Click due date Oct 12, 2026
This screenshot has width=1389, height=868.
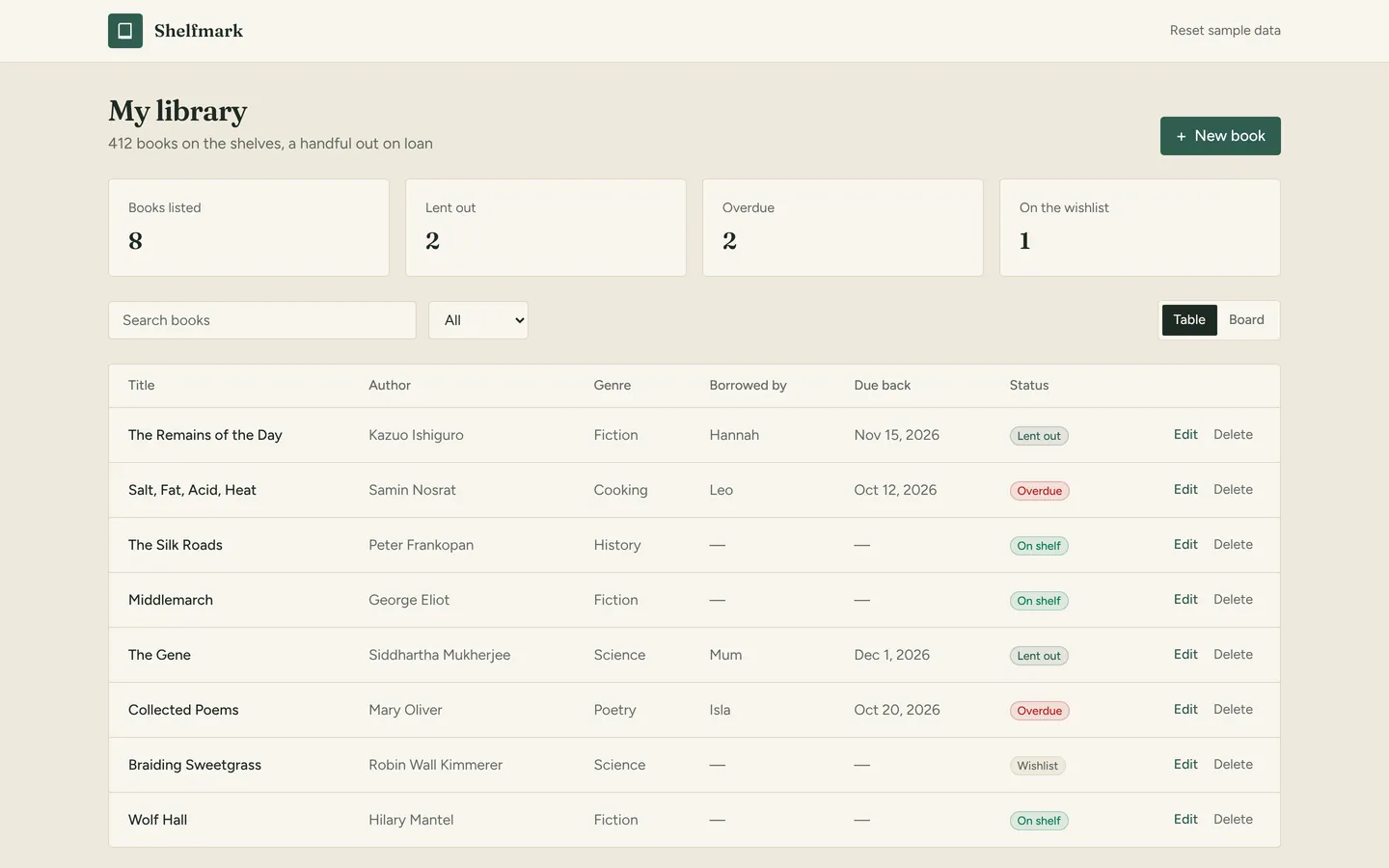pyautogui.click(x=895, y=490)
